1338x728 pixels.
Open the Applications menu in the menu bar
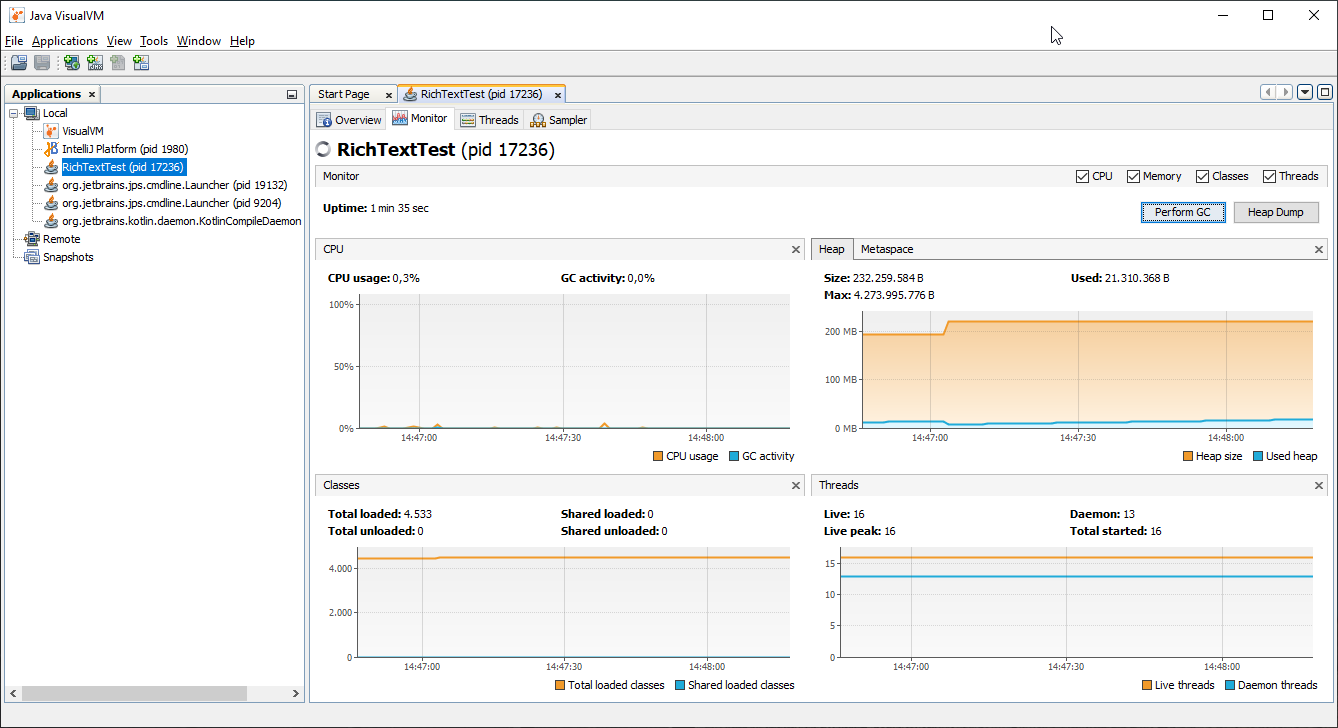pyautogui.click(x=65, y=41)
